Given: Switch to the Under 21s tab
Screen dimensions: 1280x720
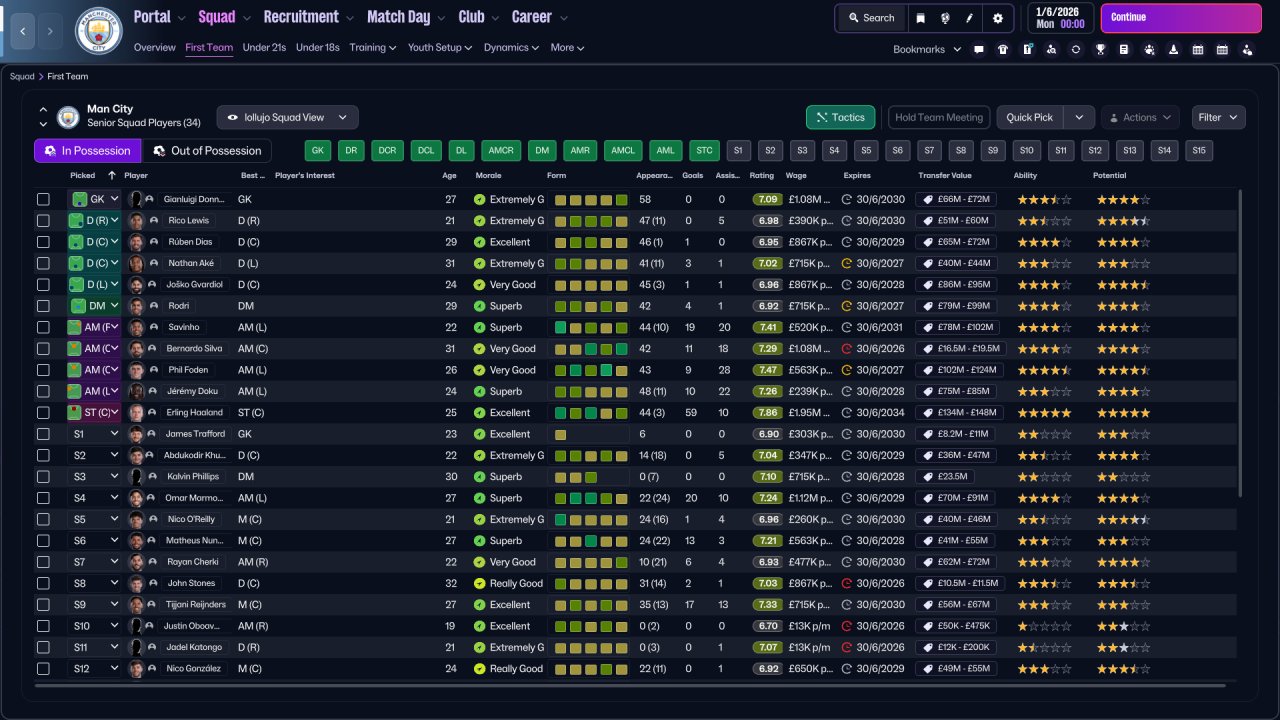Looking at the screenshot, I should tap(264, 47).
